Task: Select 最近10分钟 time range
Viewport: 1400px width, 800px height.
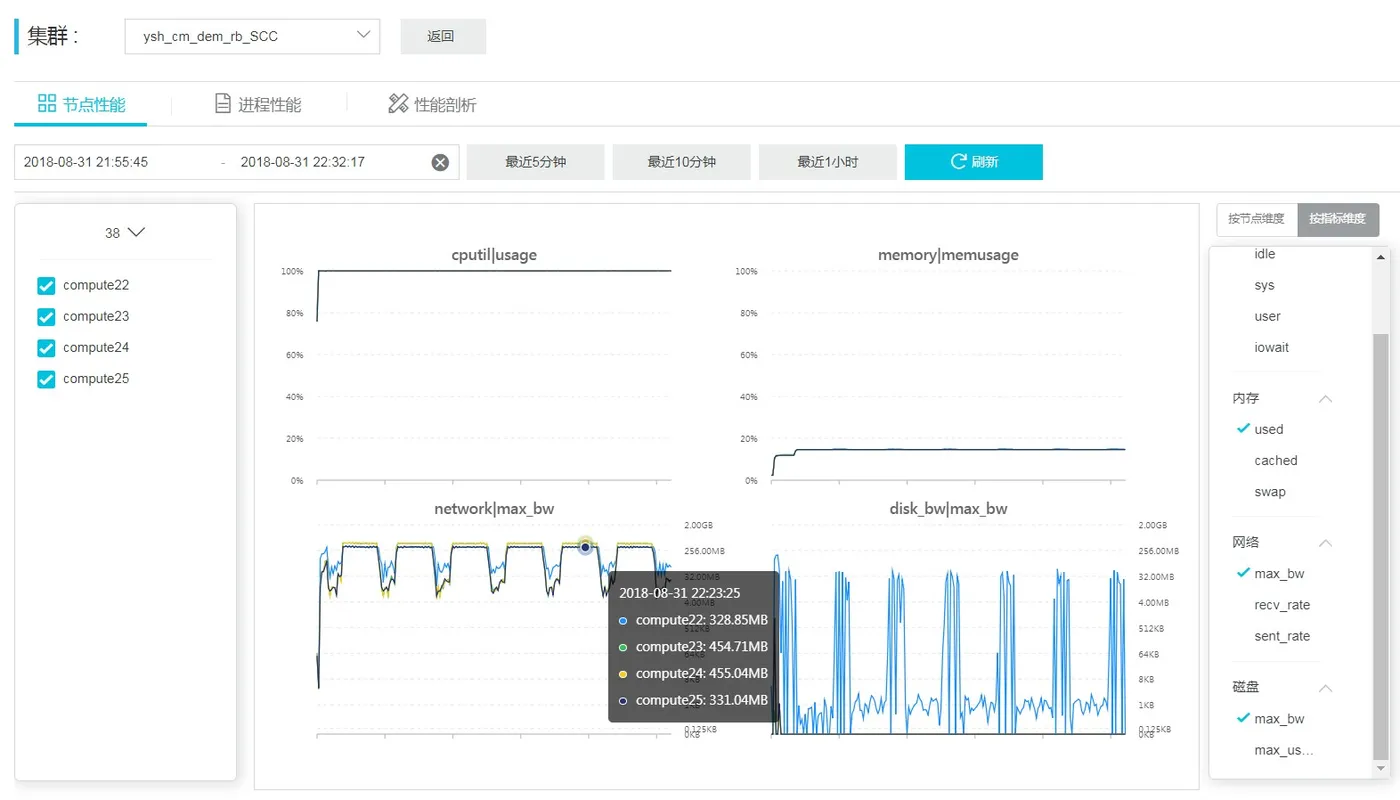Action: [x=681, y=162]
